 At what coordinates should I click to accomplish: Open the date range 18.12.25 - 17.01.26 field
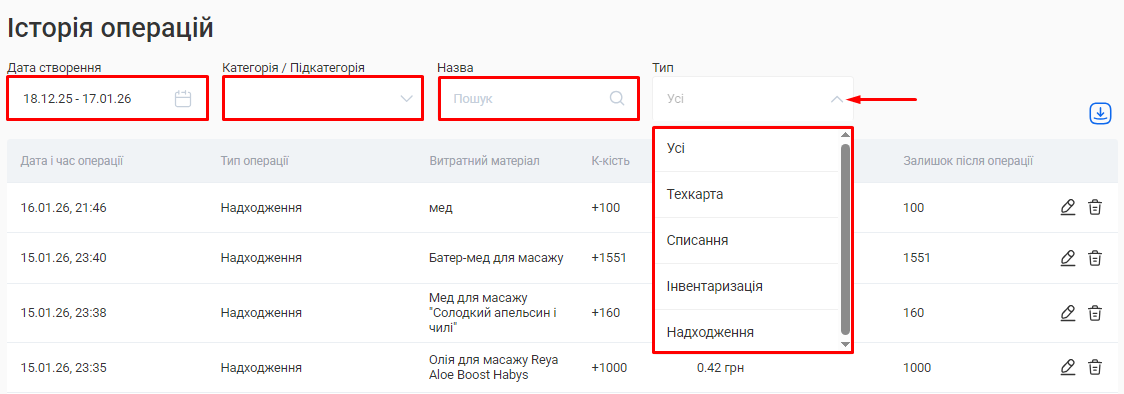tap(108, 98)
